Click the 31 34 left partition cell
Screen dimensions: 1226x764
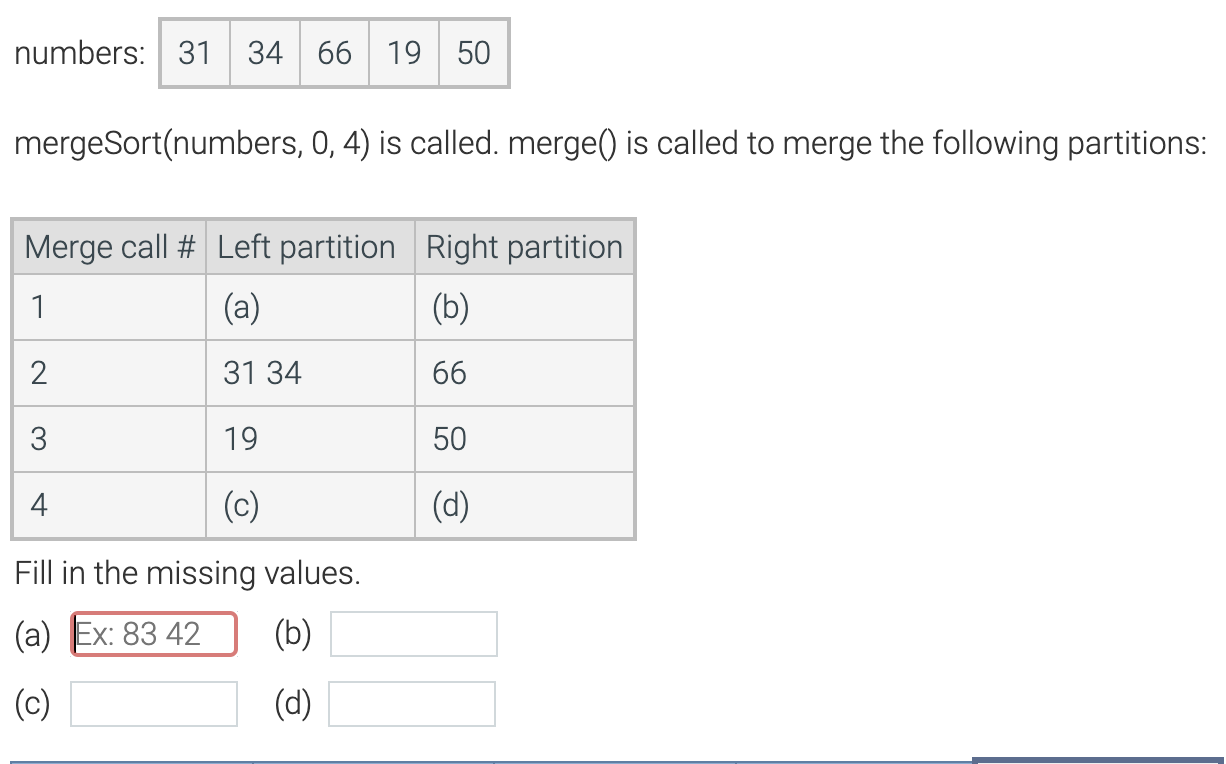click(x=257, y=372)
